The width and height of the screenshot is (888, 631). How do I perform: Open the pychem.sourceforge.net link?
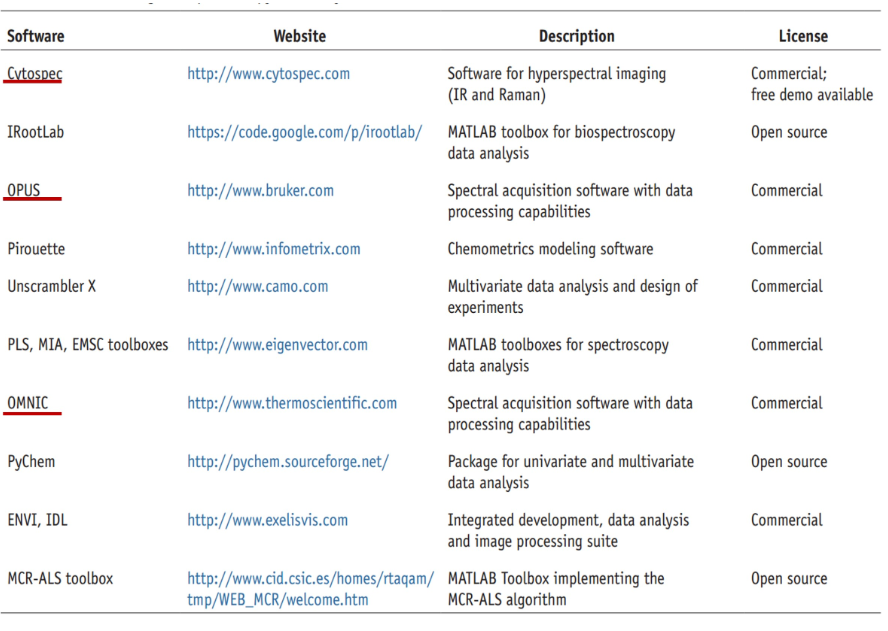(287, 462)
